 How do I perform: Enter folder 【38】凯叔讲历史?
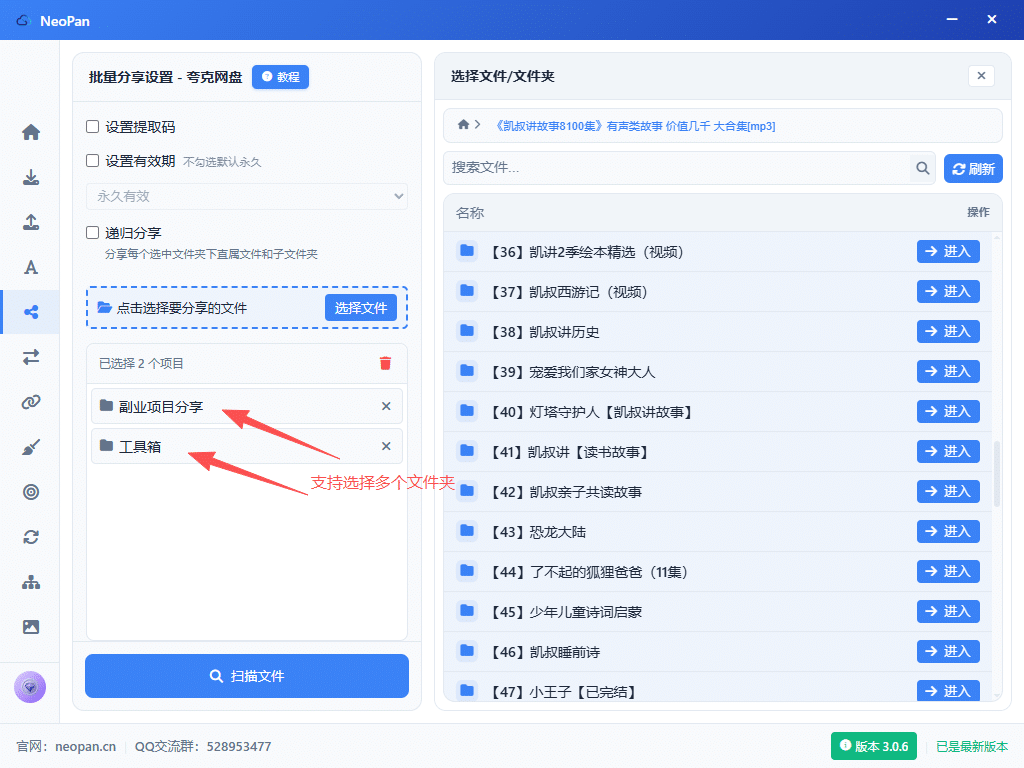(948, 331)
